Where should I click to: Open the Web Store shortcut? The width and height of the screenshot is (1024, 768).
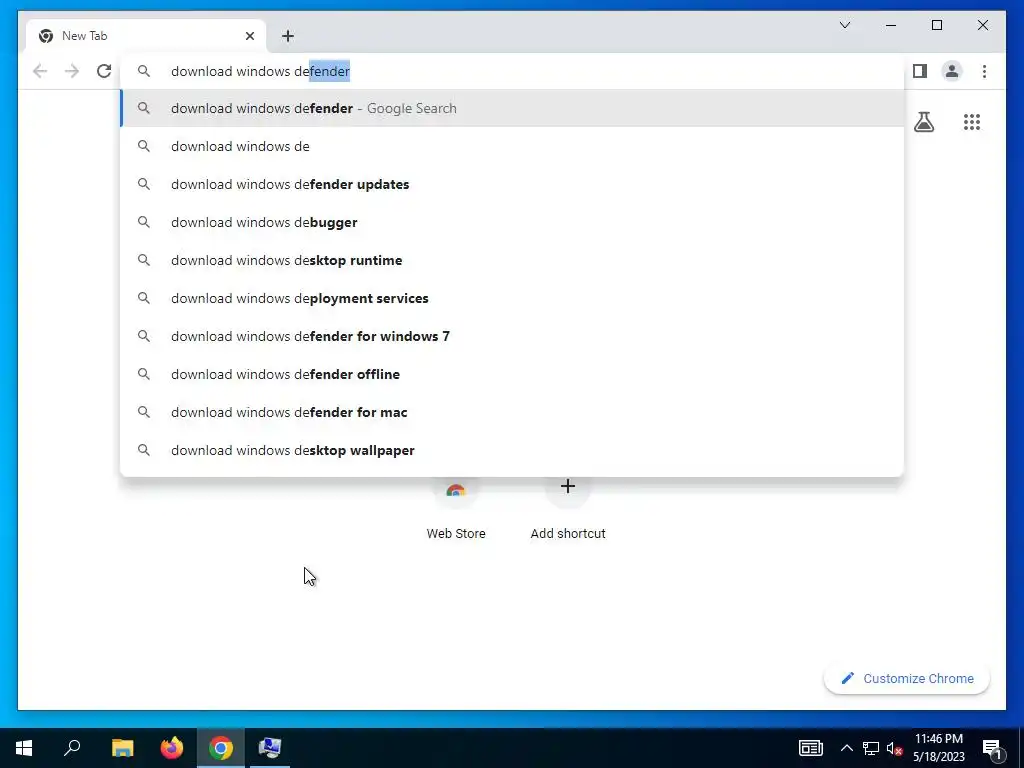pyautogui.click(x=456, y=509)
